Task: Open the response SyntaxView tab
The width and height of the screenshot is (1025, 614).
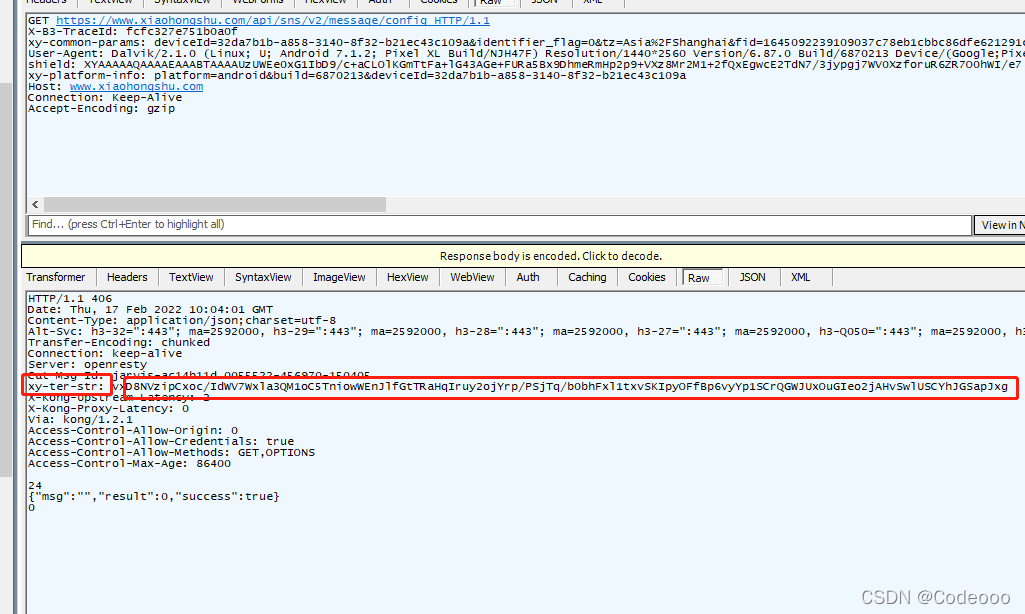Action: tap(263, 277)
